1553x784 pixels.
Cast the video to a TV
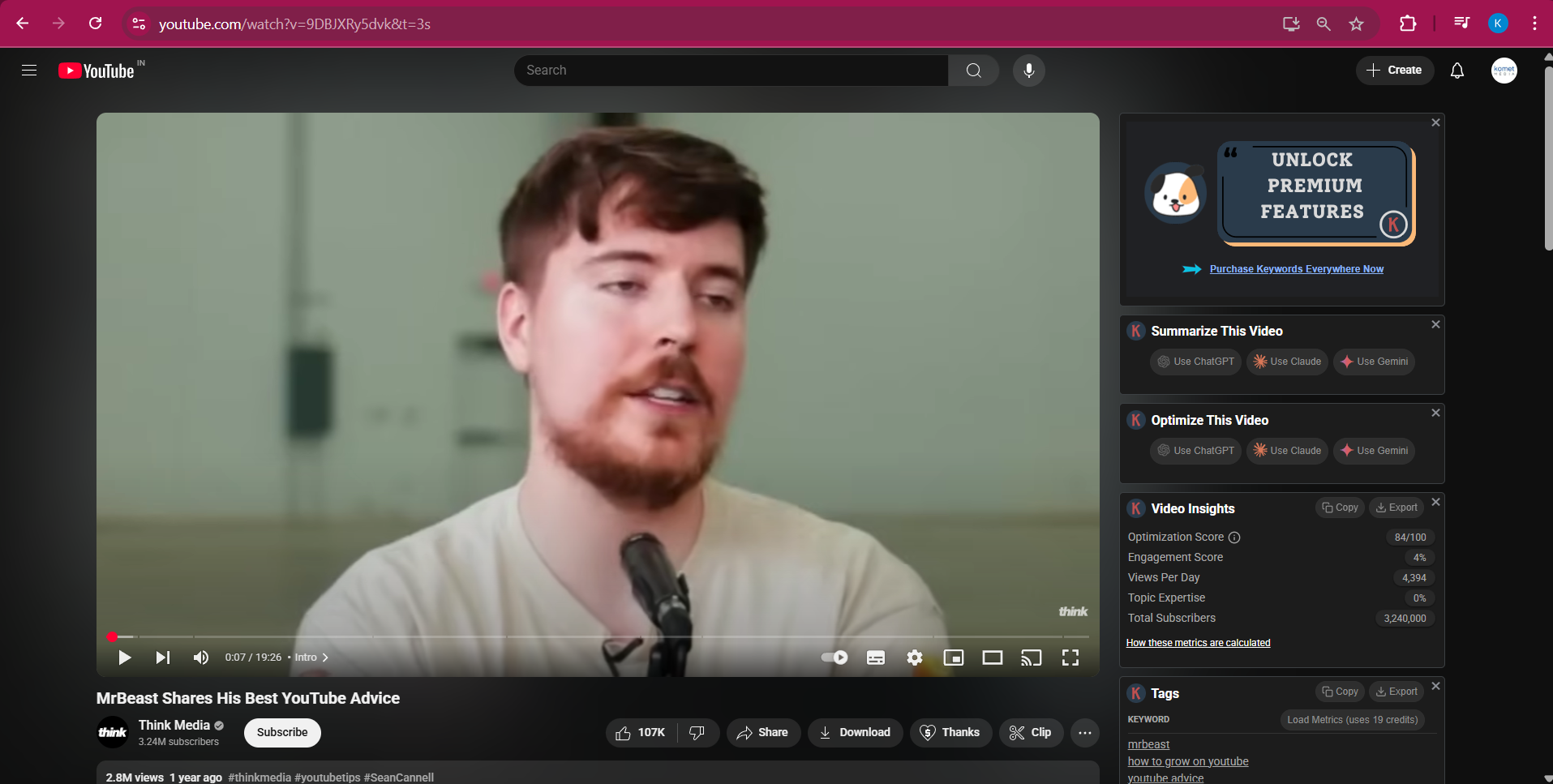coord(1032,658)
